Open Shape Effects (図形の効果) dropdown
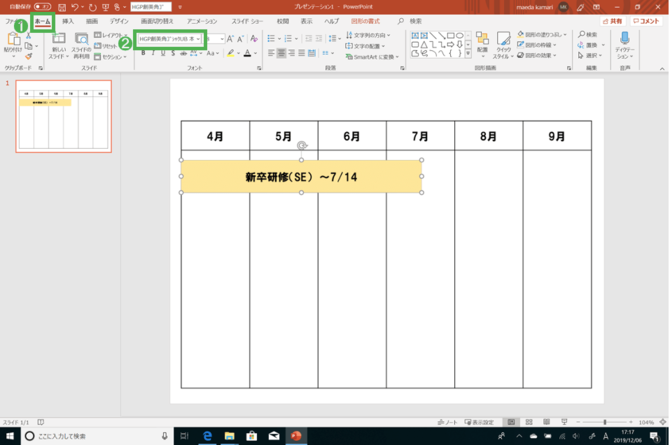670x445 pixels. (537, 55)
